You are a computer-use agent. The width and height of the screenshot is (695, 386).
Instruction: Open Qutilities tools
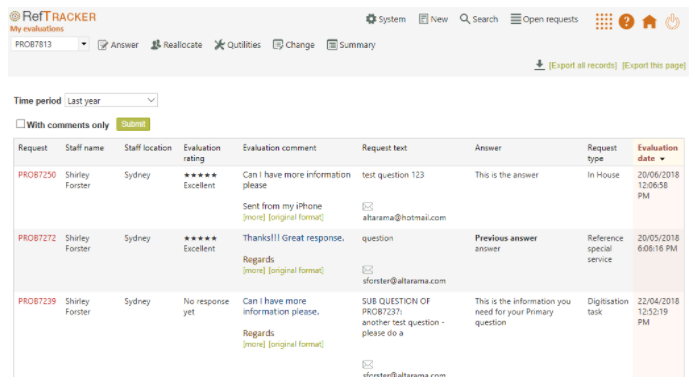pyautogui.click(x=238, y=45)
